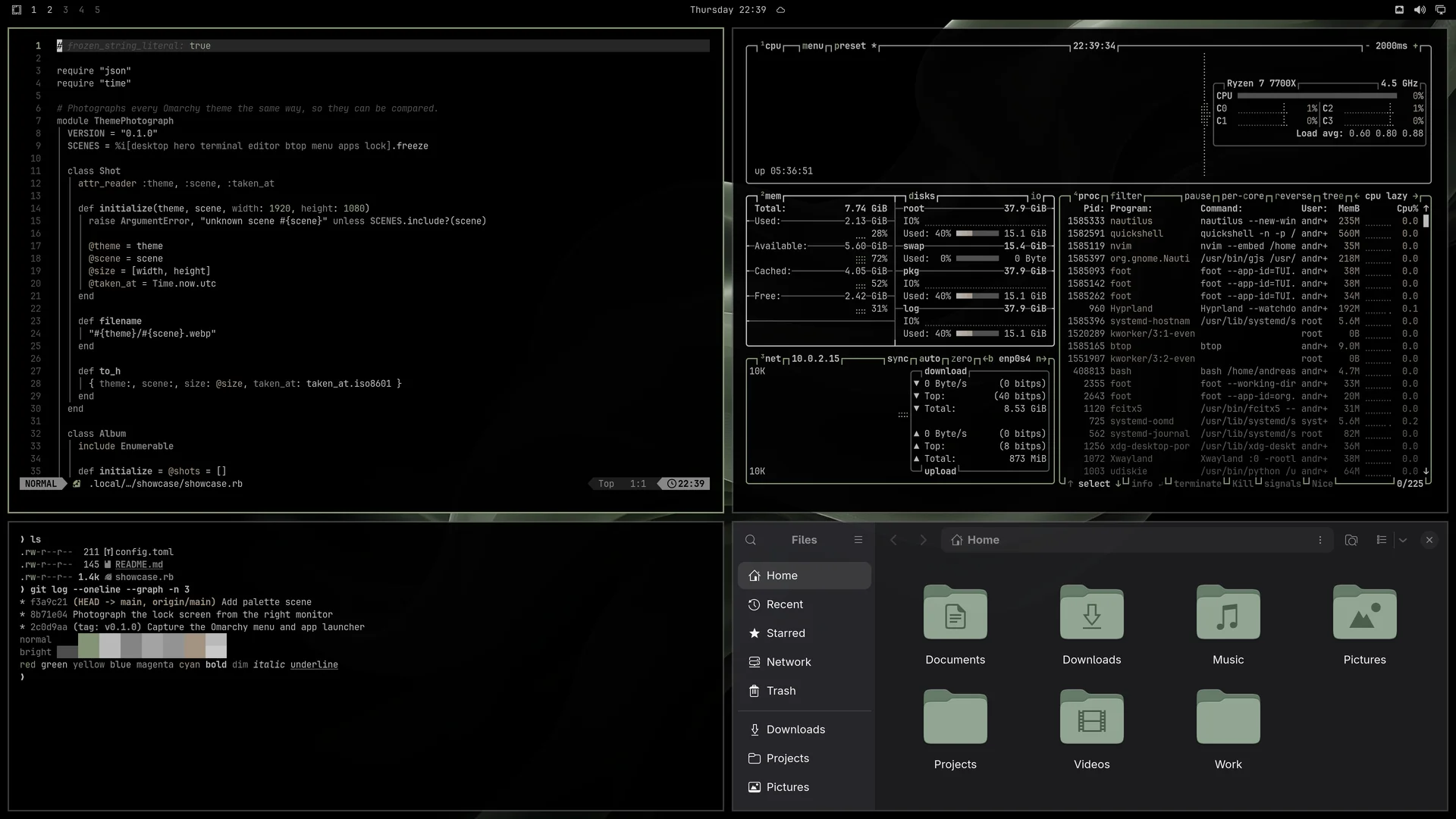The width and height of the screenshot is (1456, 819).
Task: Go forward in Files navigation
Action: click(923, 540)
